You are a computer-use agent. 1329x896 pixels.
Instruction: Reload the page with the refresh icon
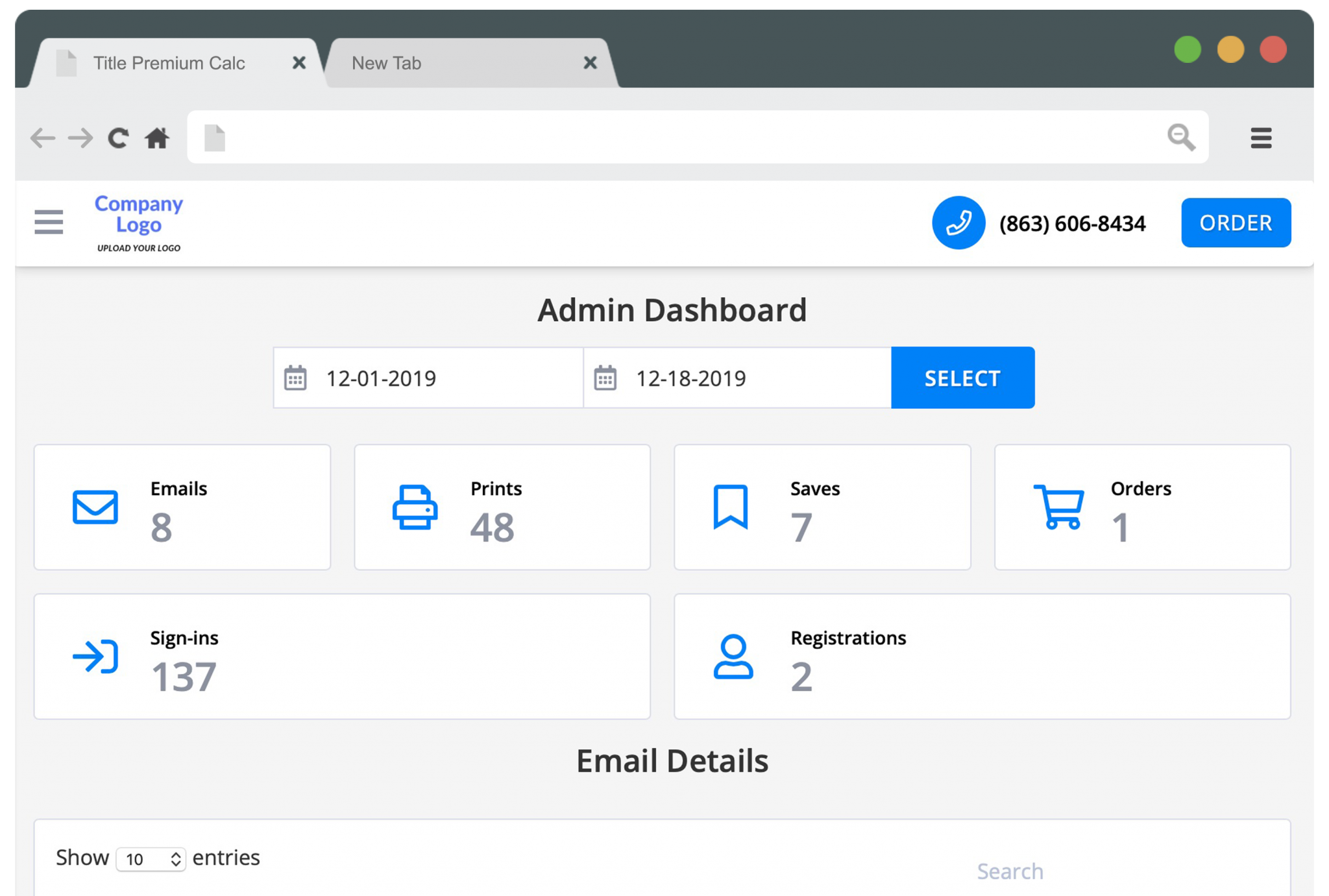[118, 138]
